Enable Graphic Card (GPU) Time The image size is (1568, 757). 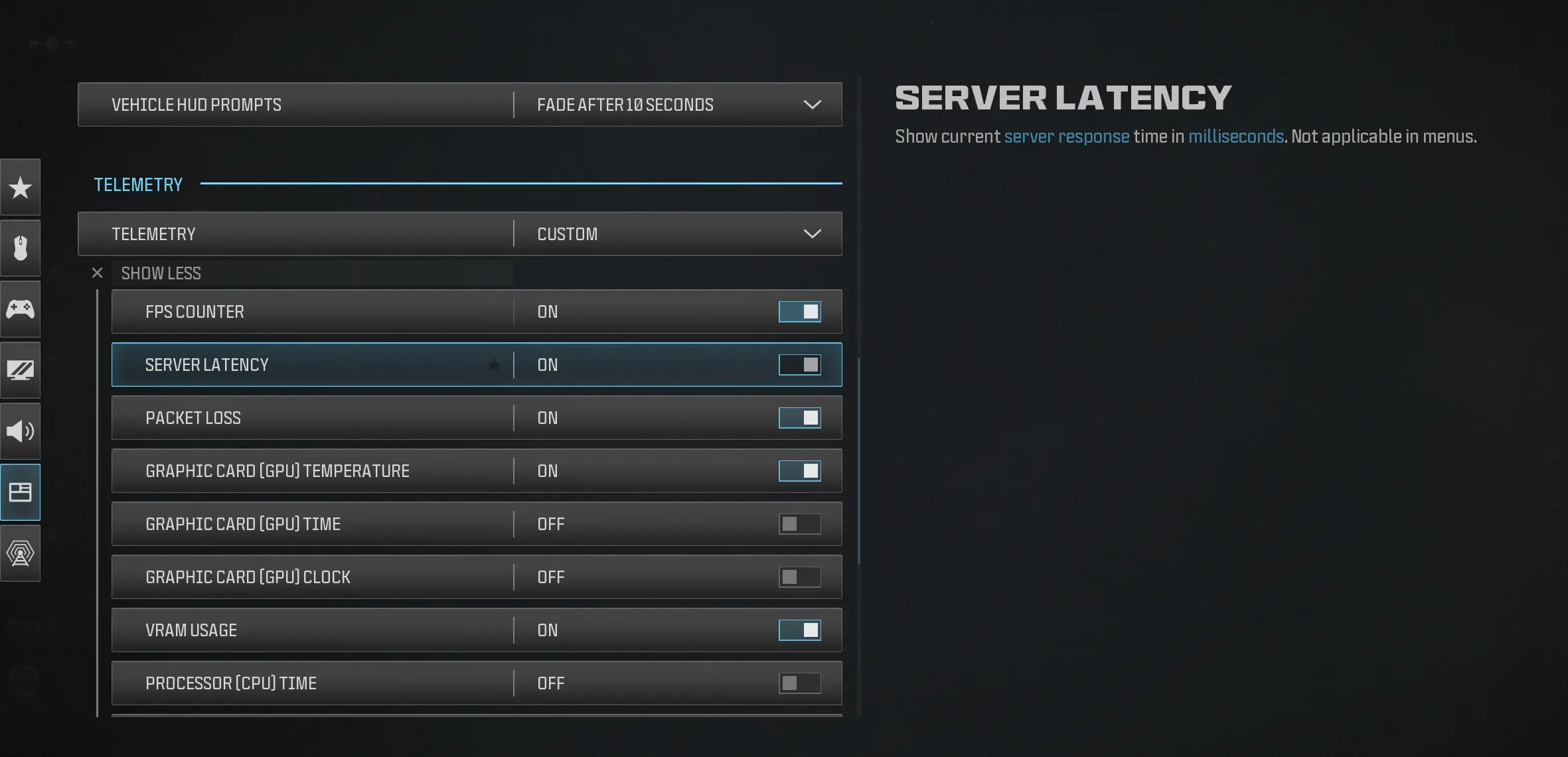coord(798,523)
